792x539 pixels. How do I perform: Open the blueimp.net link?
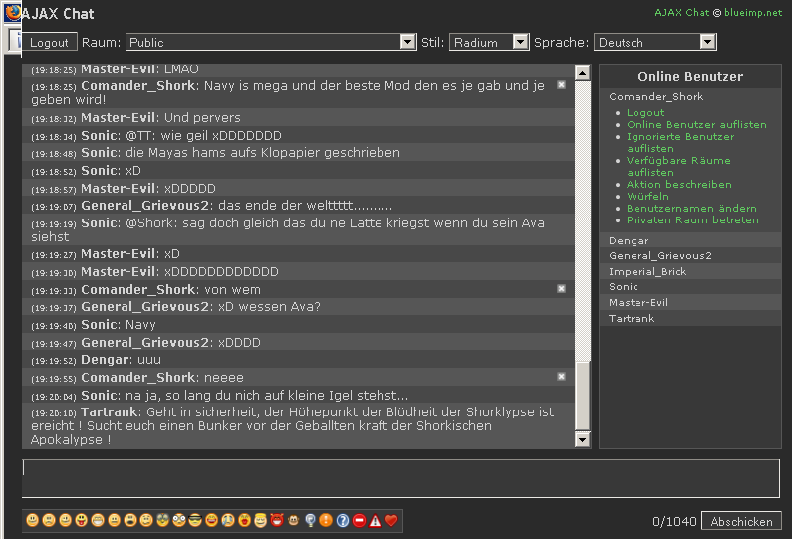tap(753, 13)
